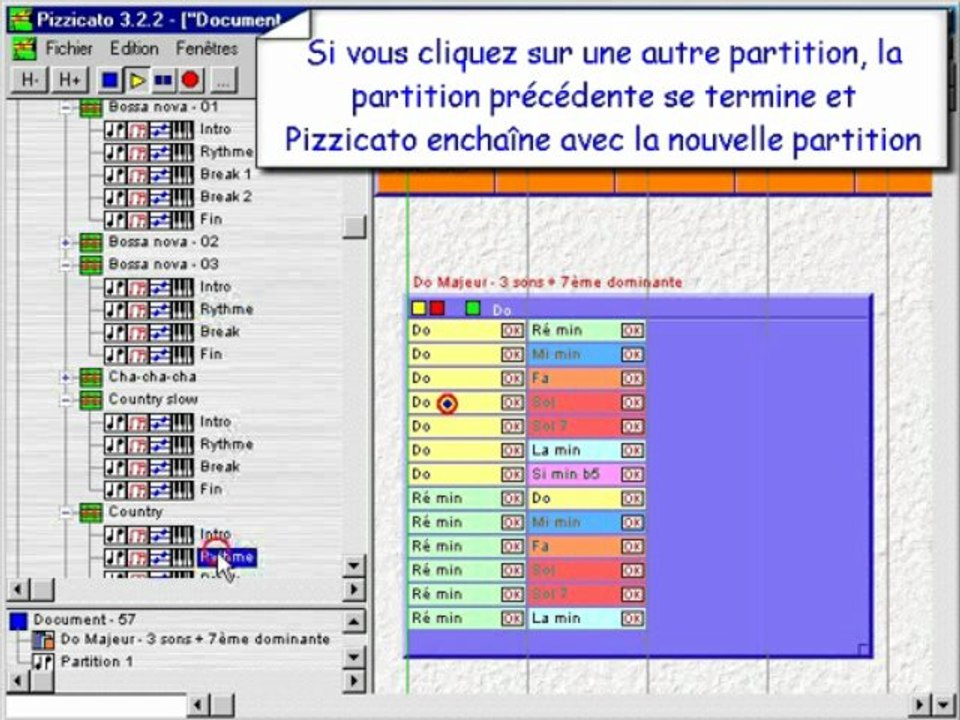Pause playback with the pause button

coord(163,80)
